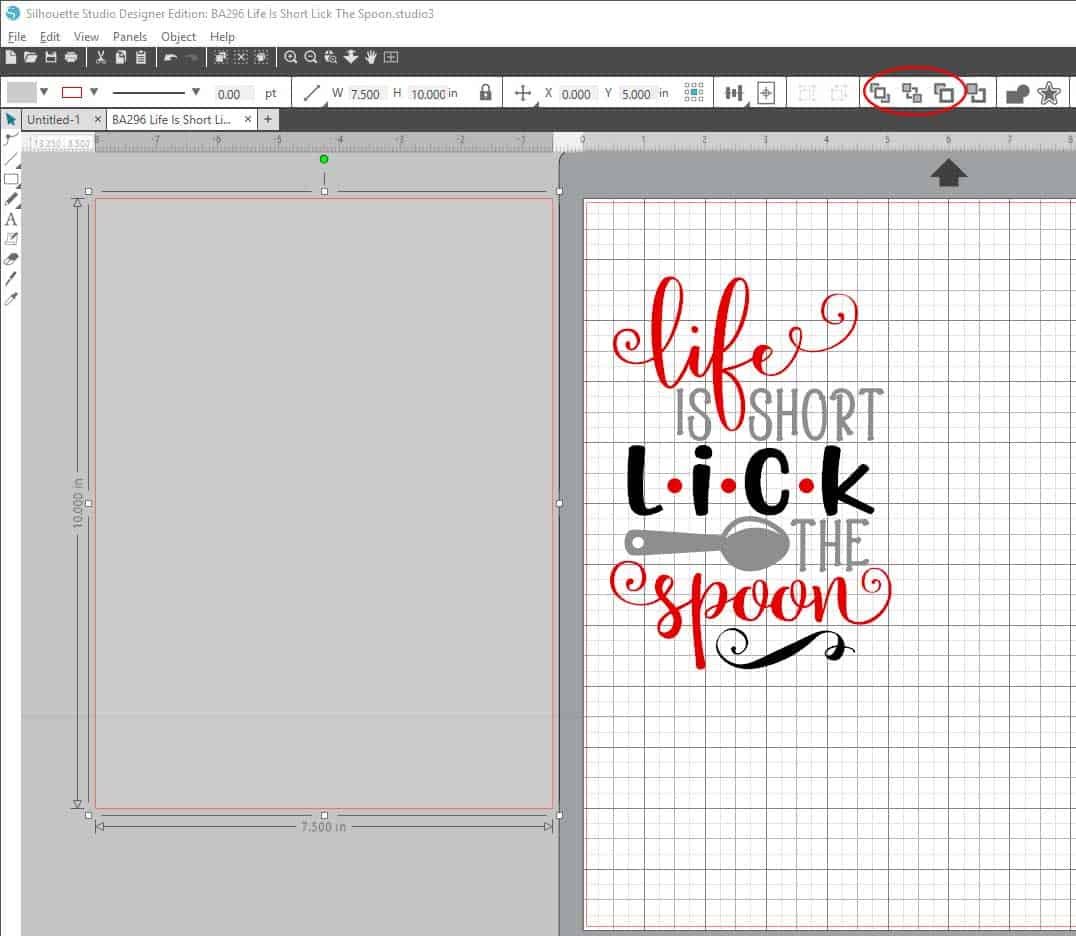
Task: Expand the line color dropdown arrow
Action: (x=94, y=93)
